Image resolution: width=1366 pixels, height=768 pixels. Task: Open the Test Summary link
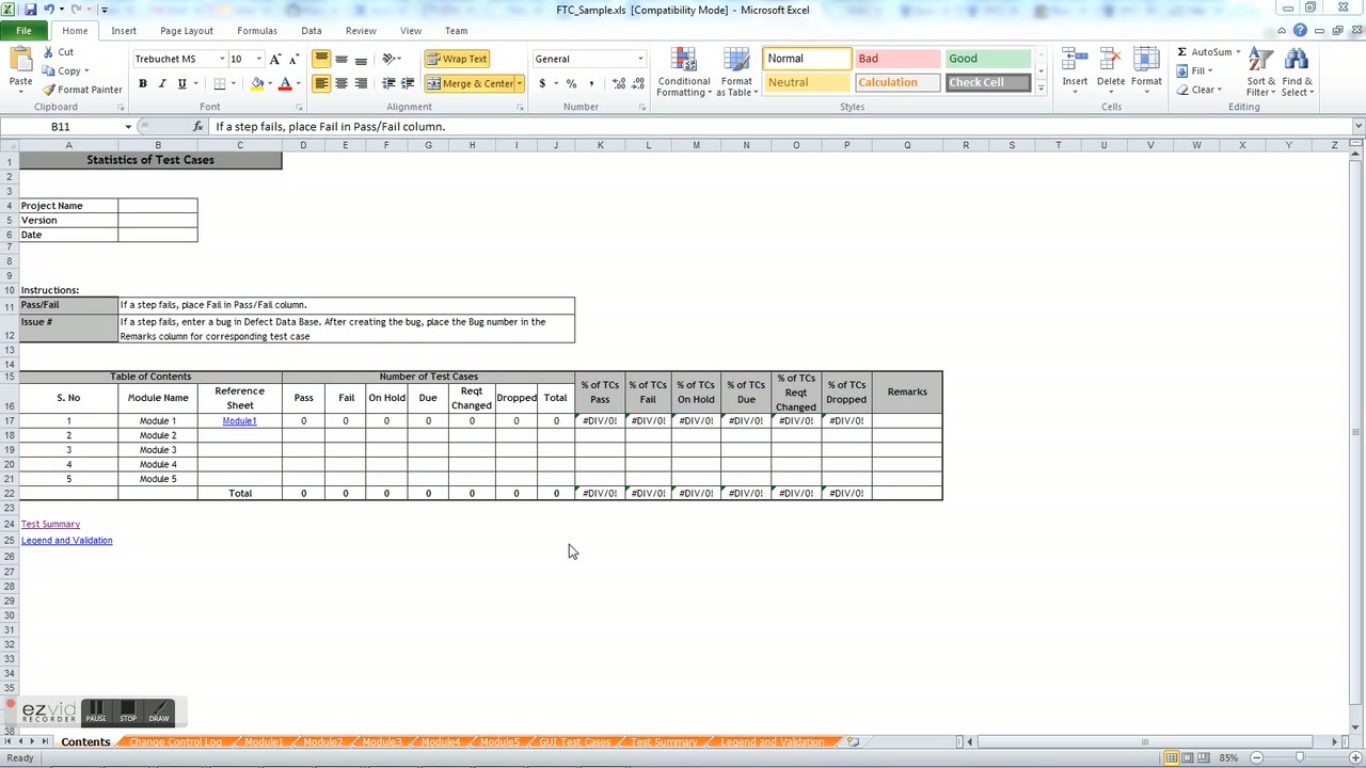(x=51, y=524)
